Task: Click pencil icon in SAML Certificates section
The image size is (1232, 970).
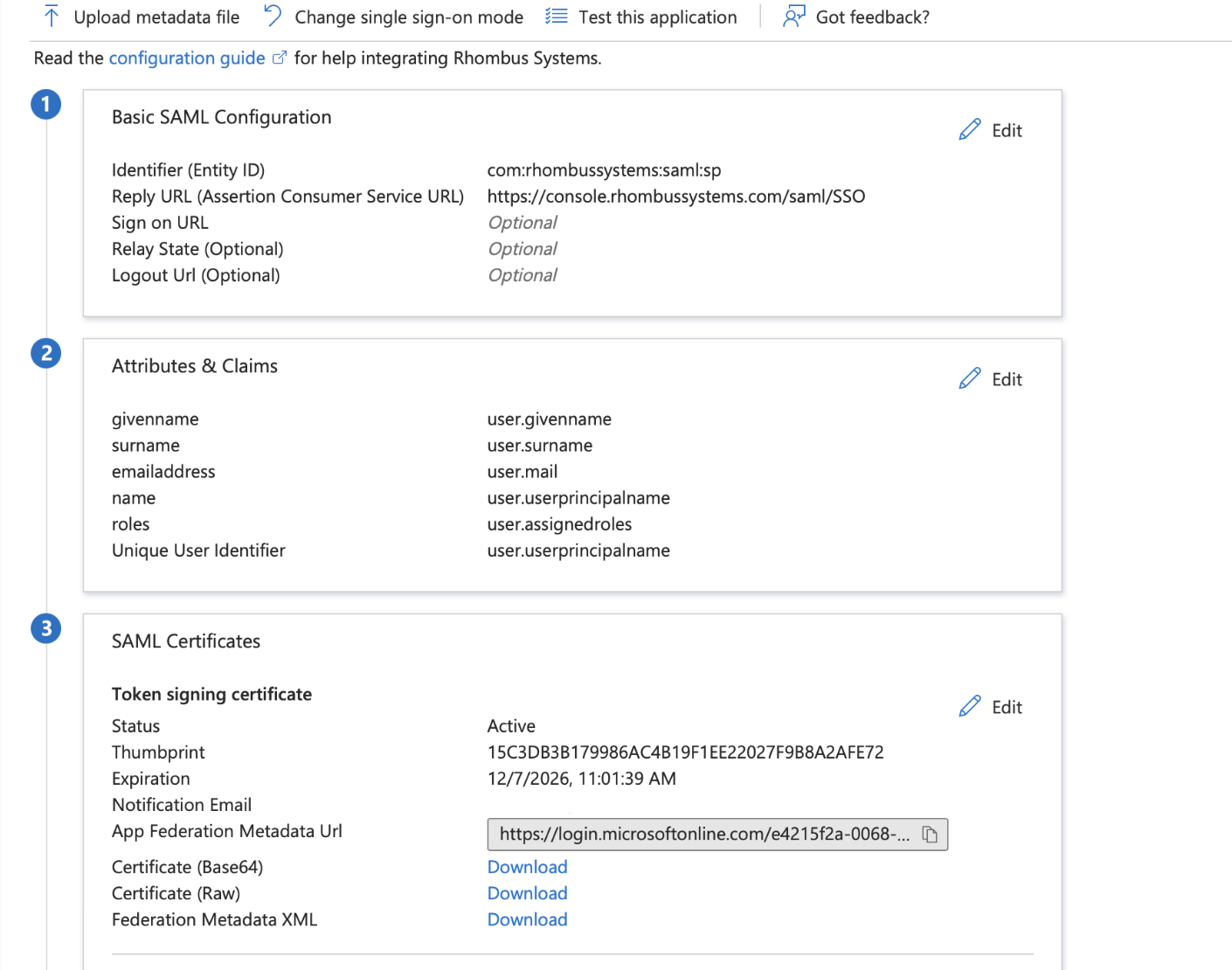Action: click(970, 706)
